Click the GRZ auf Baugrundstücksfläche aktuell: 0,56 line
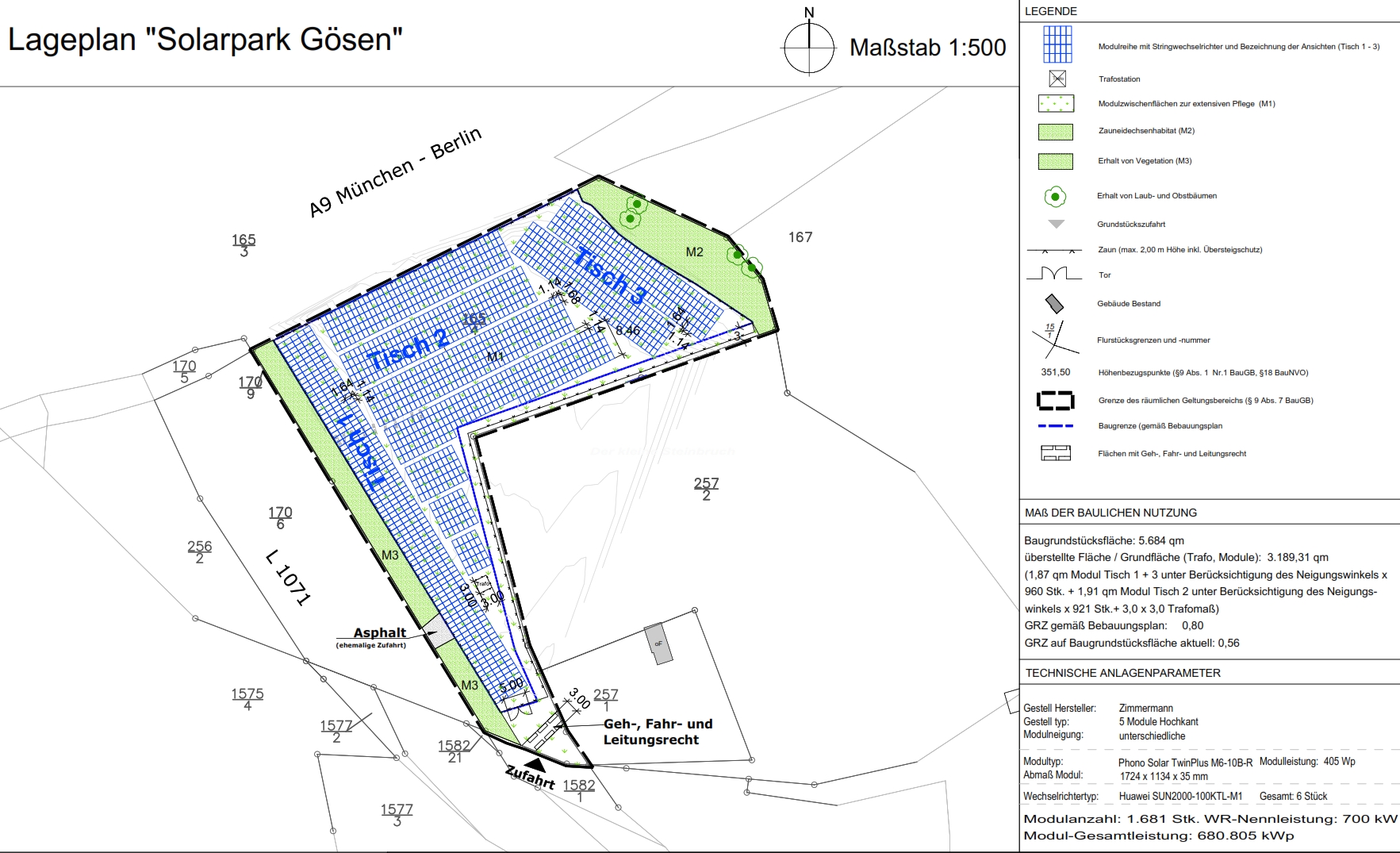 [x=1132, y=644]
